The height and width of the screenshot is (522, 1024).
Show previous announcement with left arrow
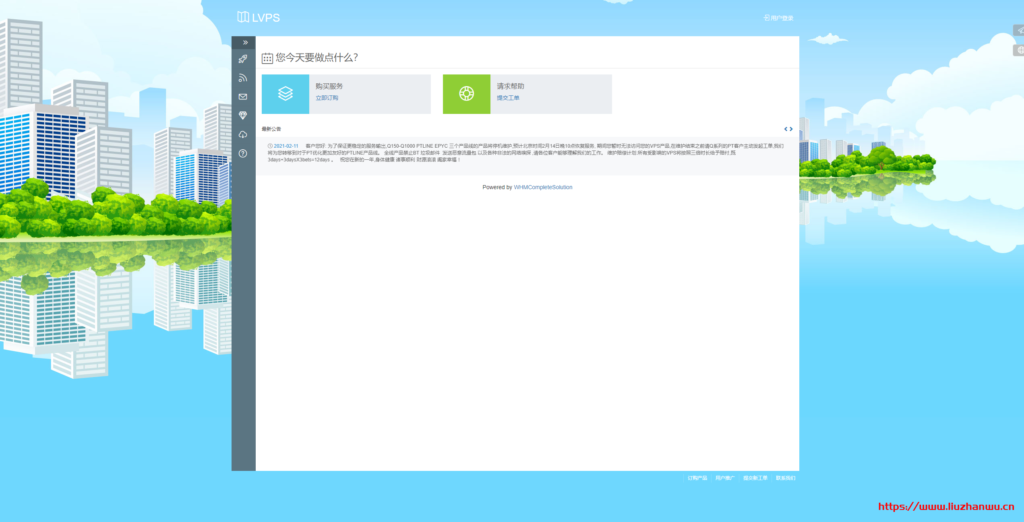coord(786,129)
